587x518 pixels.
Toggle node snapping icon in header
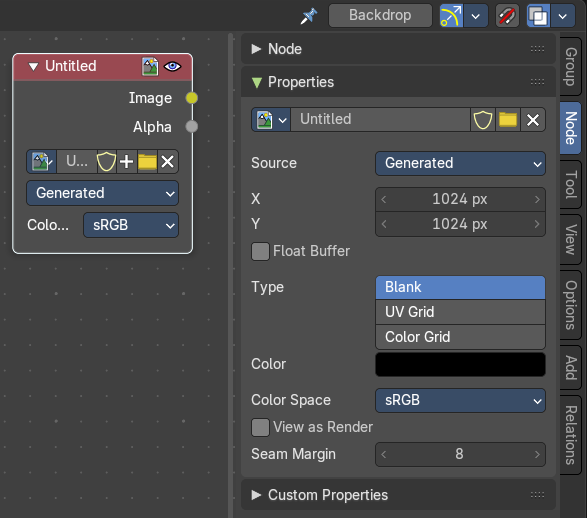pos(451,15)
